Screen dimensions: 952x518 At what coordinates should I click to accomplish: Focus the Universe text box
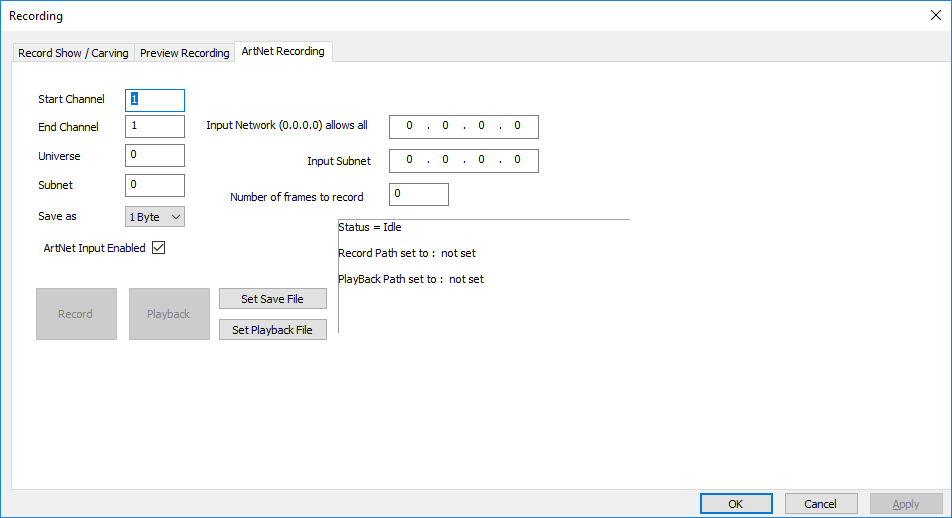[155, 155]
